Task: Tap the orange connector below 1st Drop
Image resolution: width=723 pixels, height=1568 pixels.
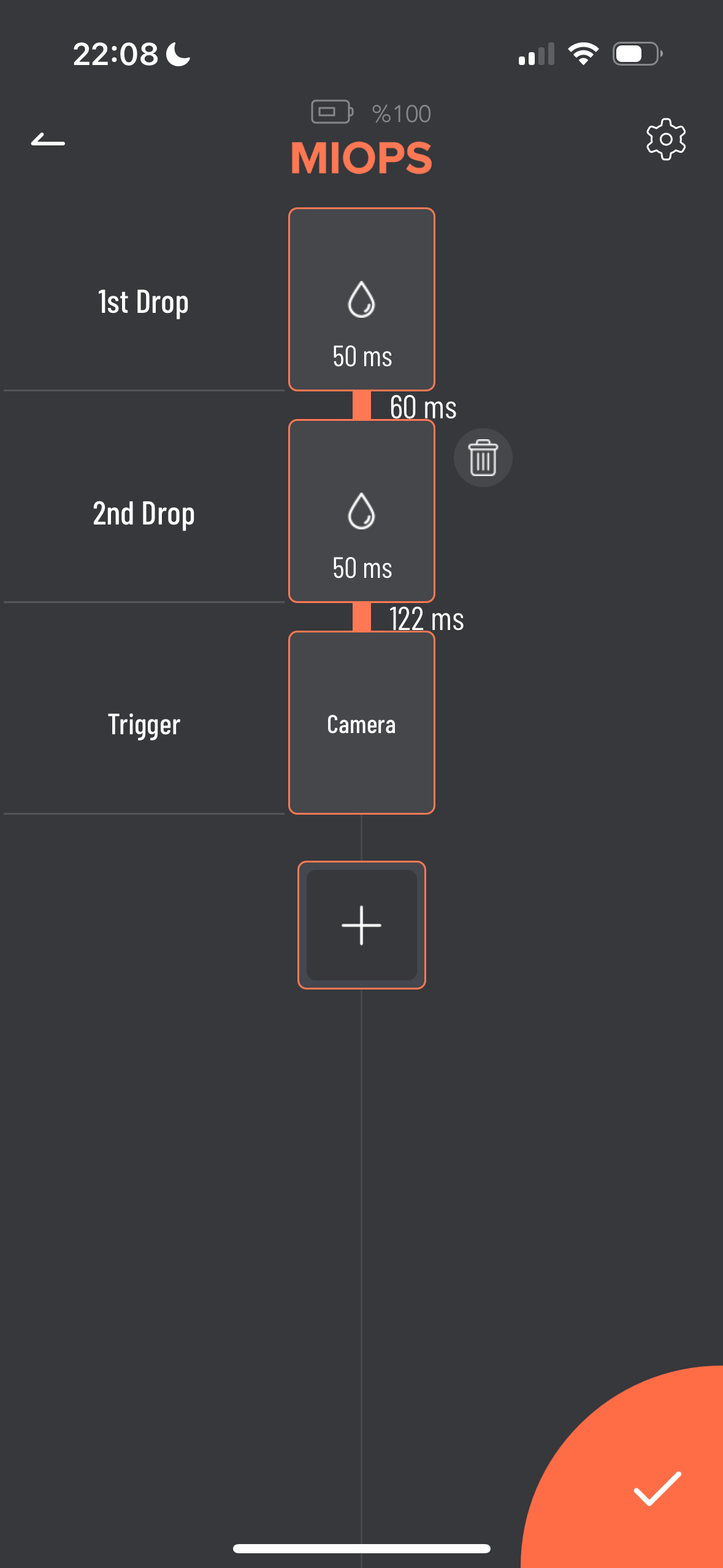Action: 362,405
